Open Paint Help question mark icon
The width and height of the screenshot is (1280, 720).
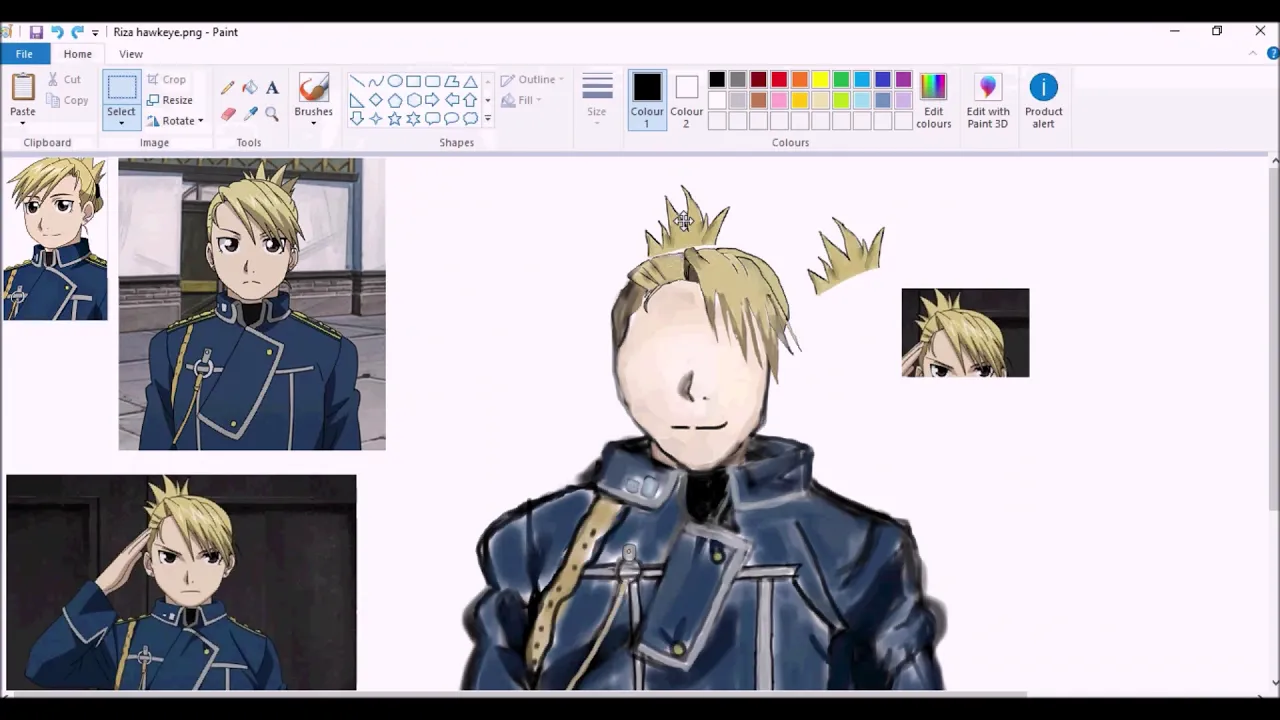coord(1273,54)
